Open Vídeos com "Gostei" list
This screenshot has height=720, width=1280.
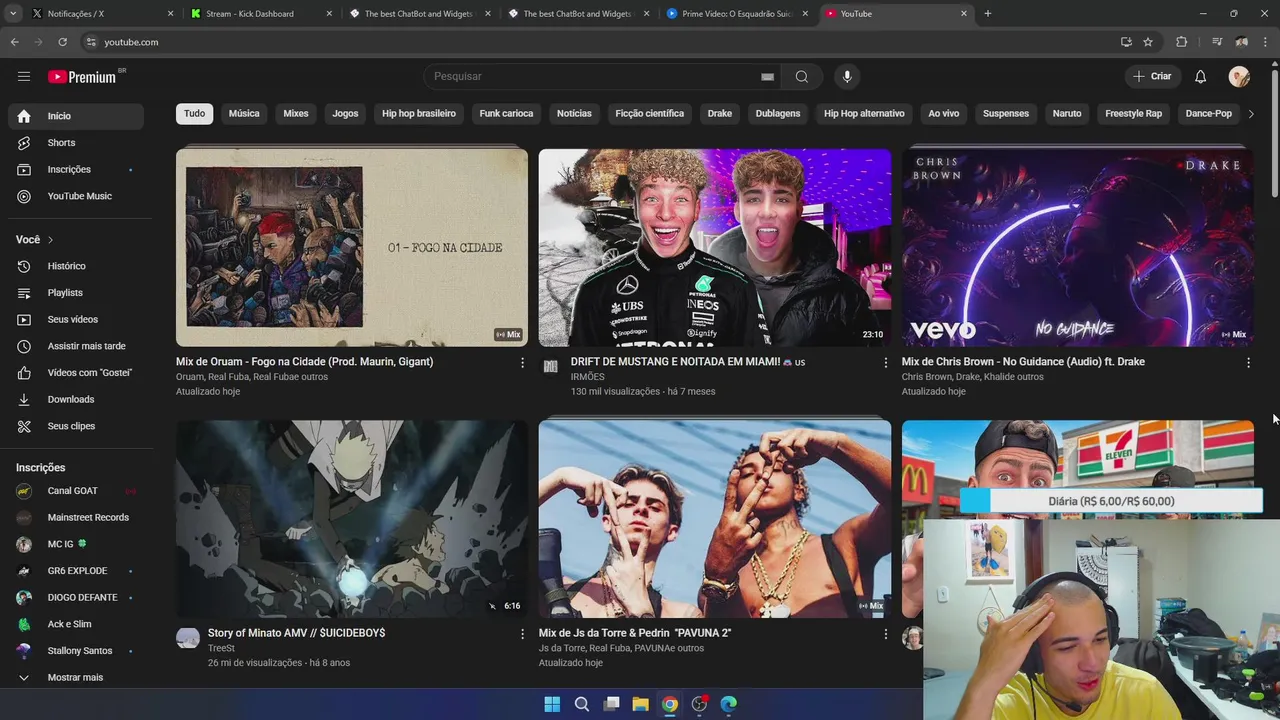pos(76,373)
